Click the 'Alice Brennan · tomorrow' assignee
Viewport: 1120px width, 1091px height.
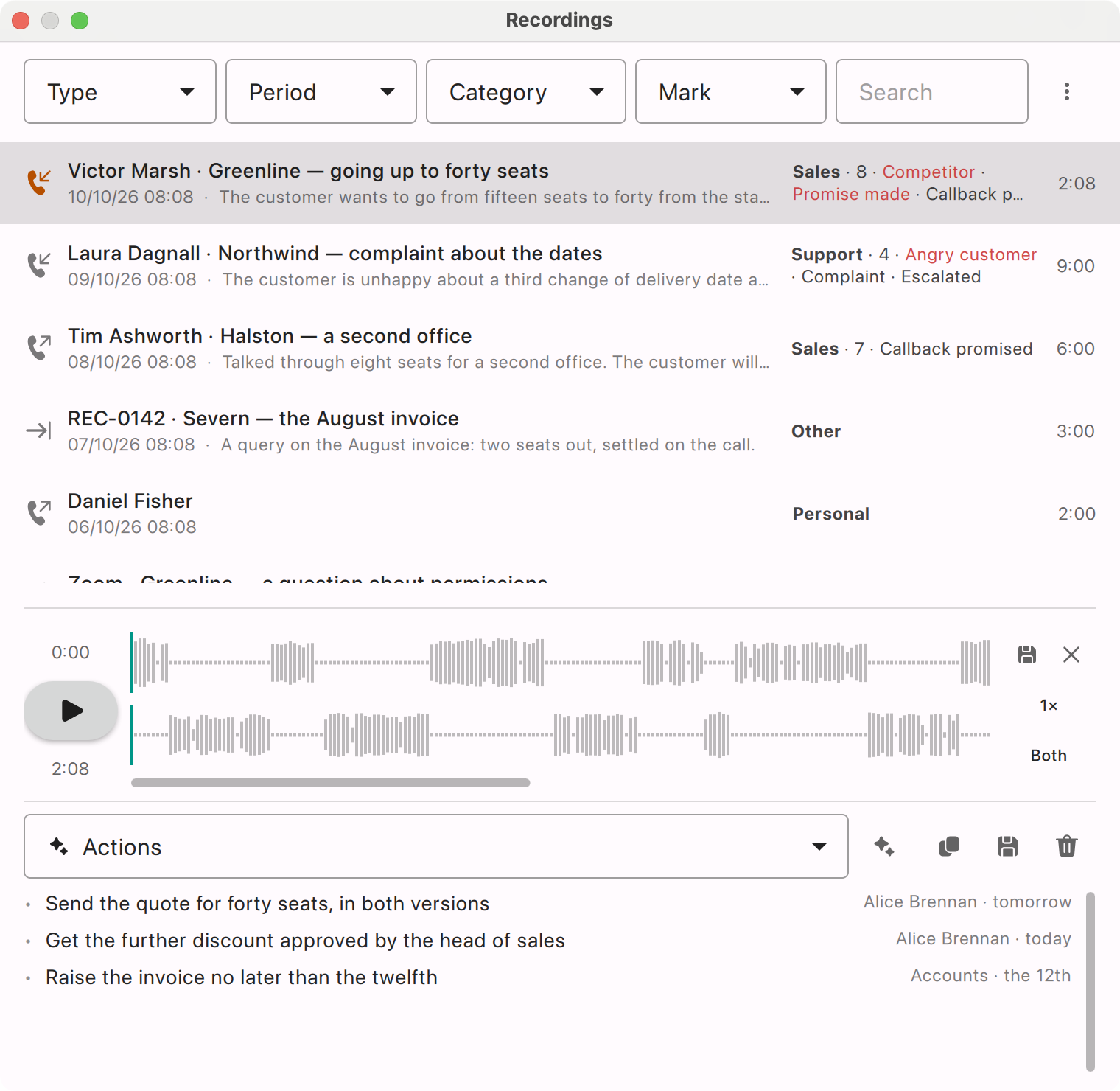click(967, 902)
